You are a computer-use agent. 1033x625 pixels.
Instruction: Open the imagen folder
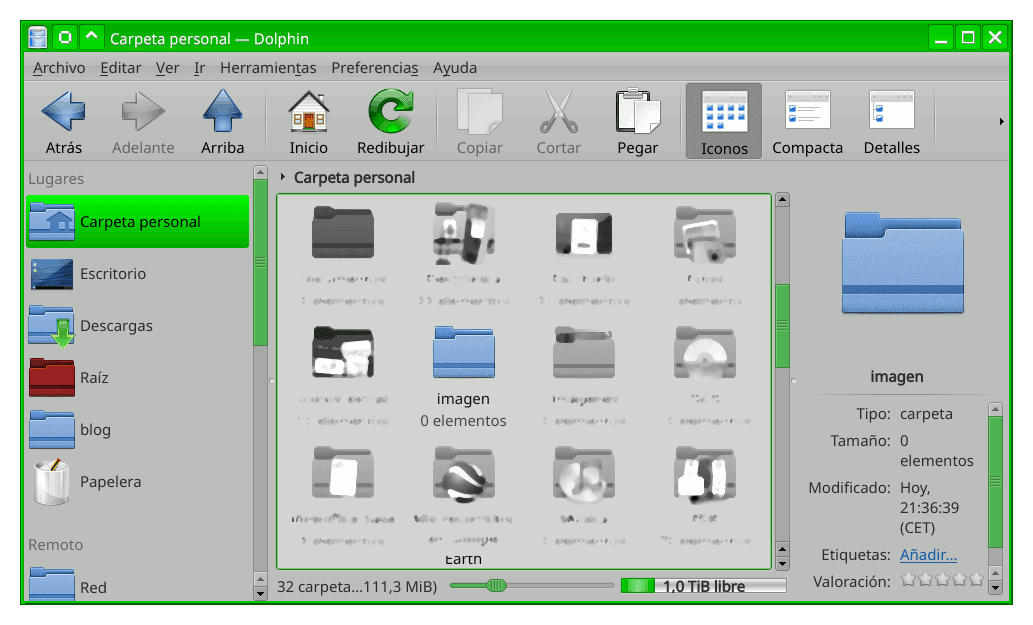pos(463,352)
